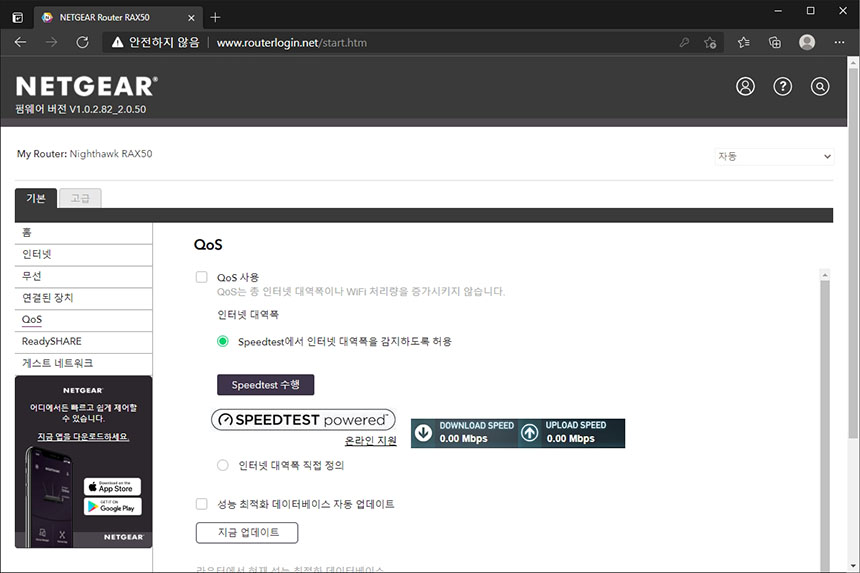860x573 pixels.
Task: Click the NETGEAR app phone thumbnail
Action: (49, 496)
